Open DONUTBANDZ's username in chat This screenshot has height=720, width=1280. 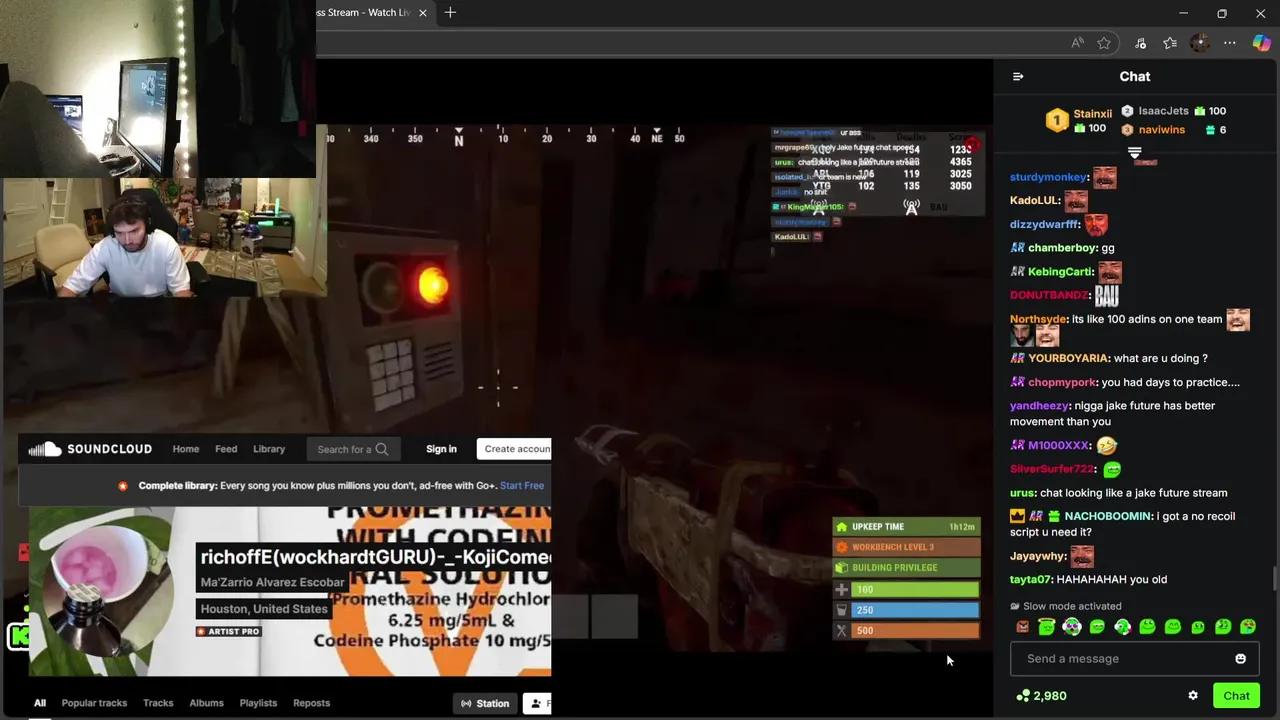point(1049,295)
